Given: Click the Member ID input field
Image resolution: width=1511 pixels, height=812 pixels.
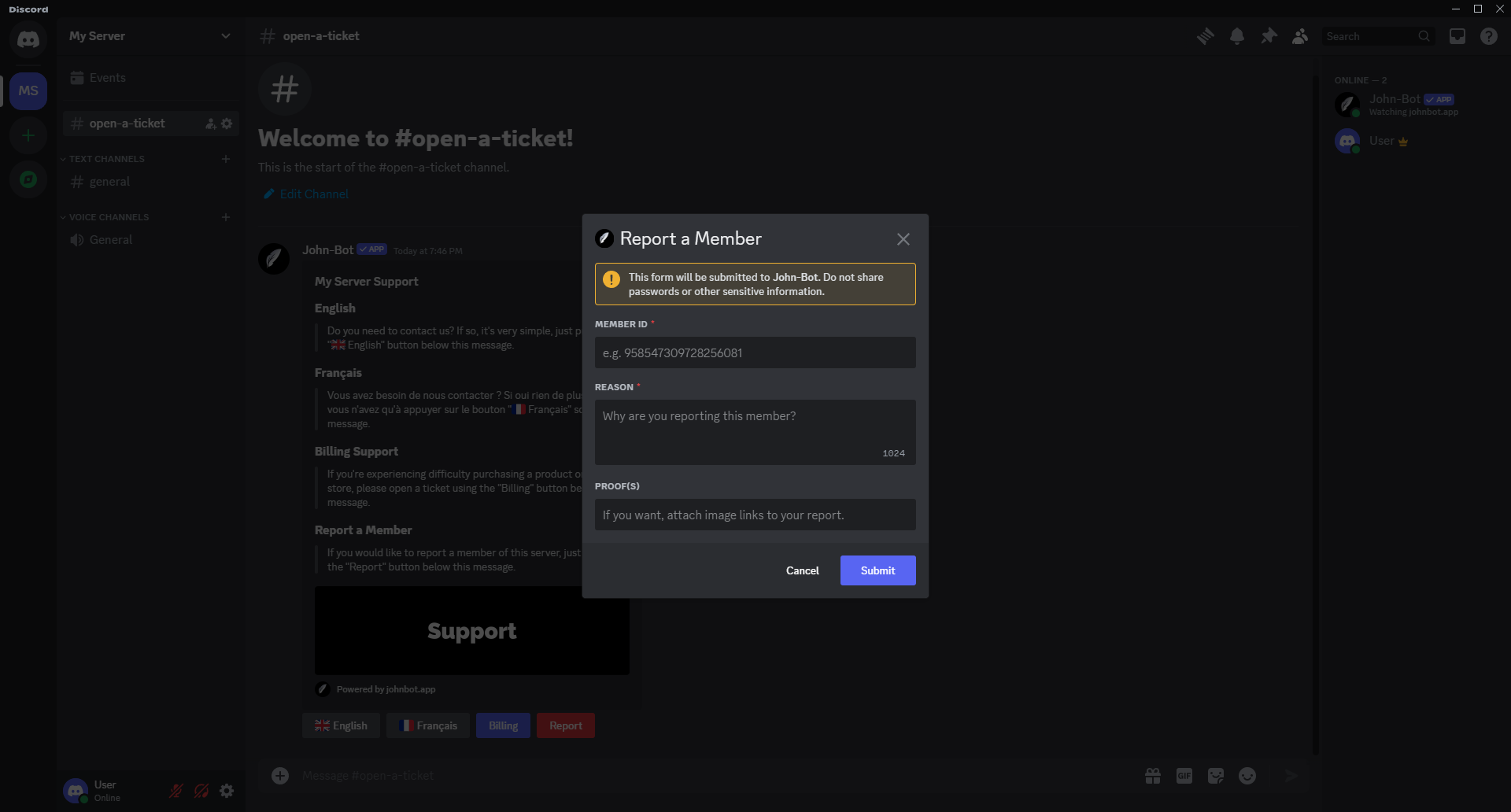Looking at the screenshot, I should point(755,352).
